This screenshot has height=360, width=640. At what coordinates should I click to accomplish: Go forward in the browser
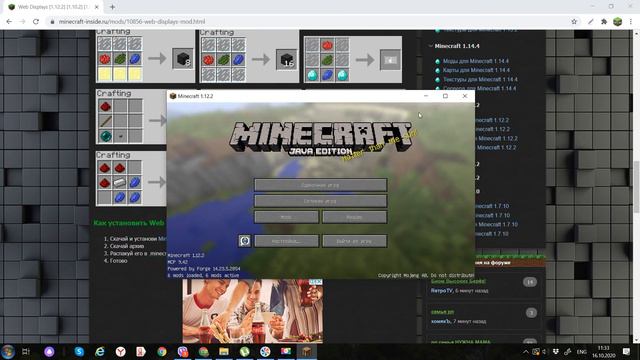(x=22, y=22)
